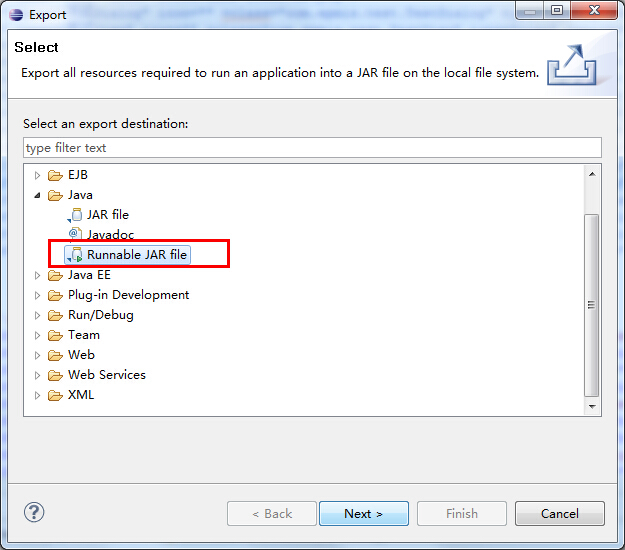This screenshot has height=550, width=625.
Task: Click the help question mark icon
Action: point(34,513)
